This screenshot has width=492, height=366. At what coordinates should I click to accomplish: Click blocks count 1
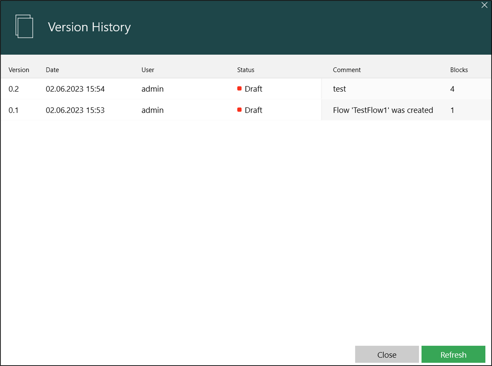(452, 110)
